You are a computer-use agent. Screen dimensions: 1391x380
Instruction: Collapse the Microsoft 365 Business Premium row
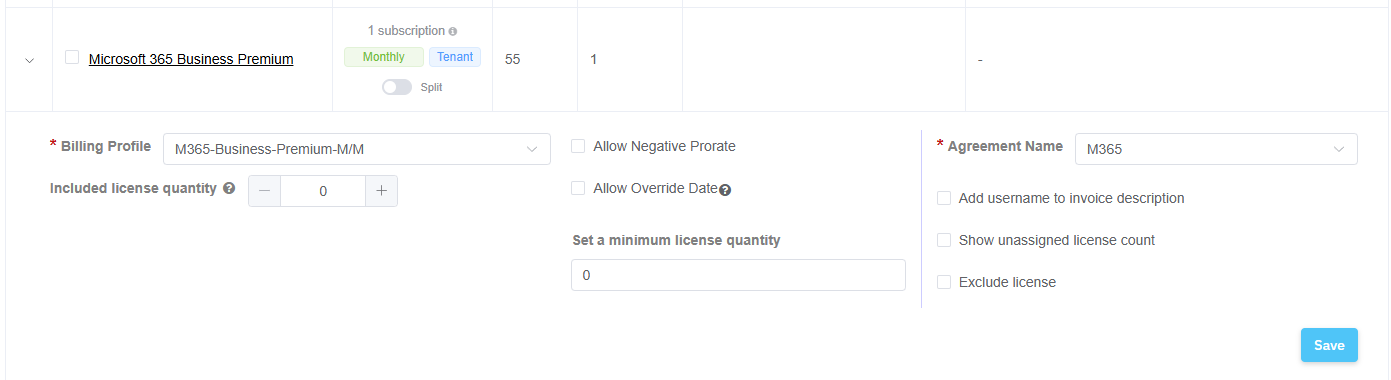pos(29,60)
